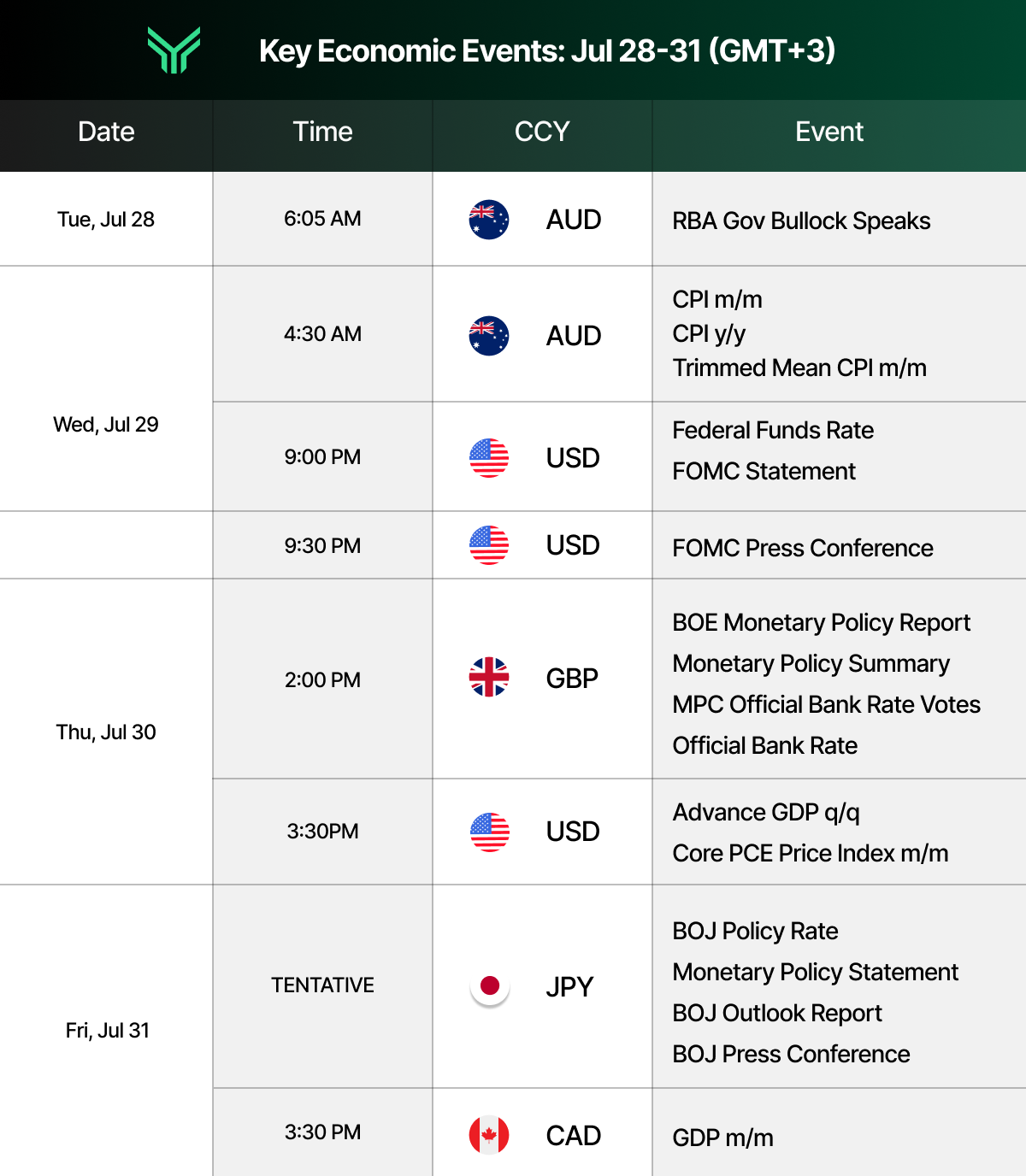Click the CCY column header
Viewport: 1026px width, 1176px height.
[542, 132]
